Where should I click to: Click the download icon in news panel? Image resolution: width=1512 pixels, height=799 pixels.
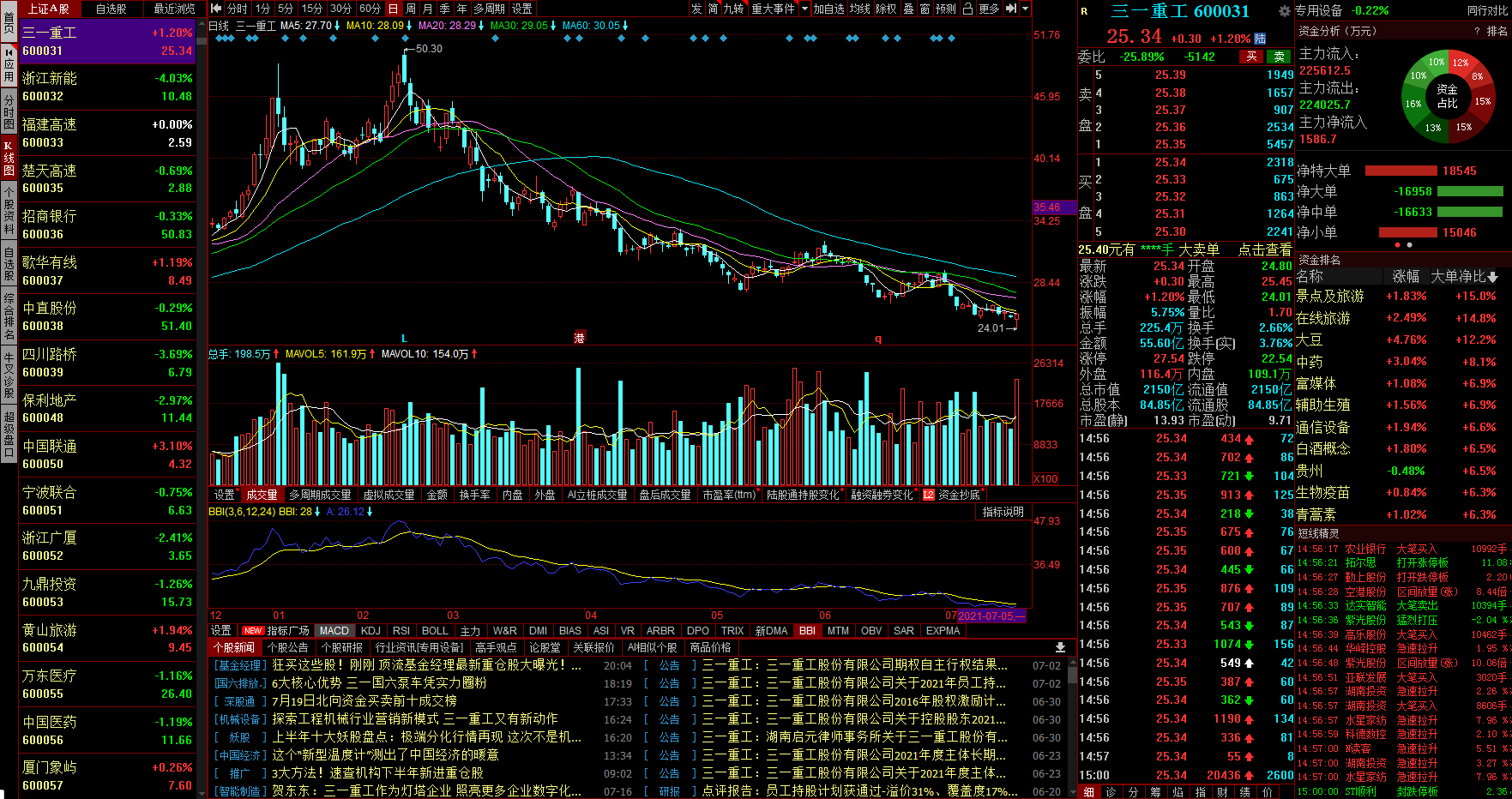pyautogui.click(x=1060, y=647)
